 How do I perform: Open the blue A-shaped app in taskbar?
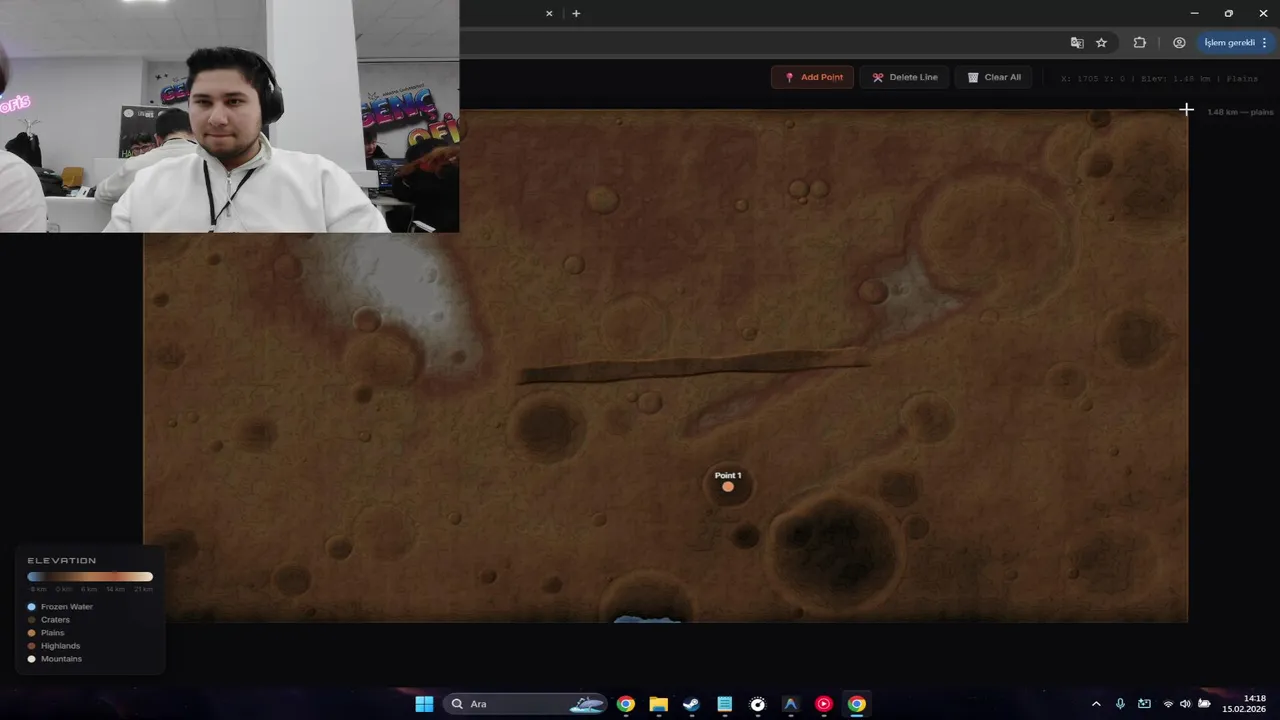point(791,704)
